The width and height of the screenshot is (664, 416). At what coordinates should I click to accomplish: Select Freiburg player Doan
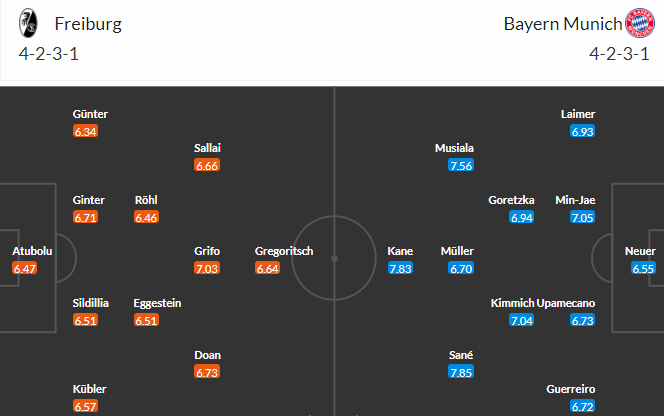point(208,355)
